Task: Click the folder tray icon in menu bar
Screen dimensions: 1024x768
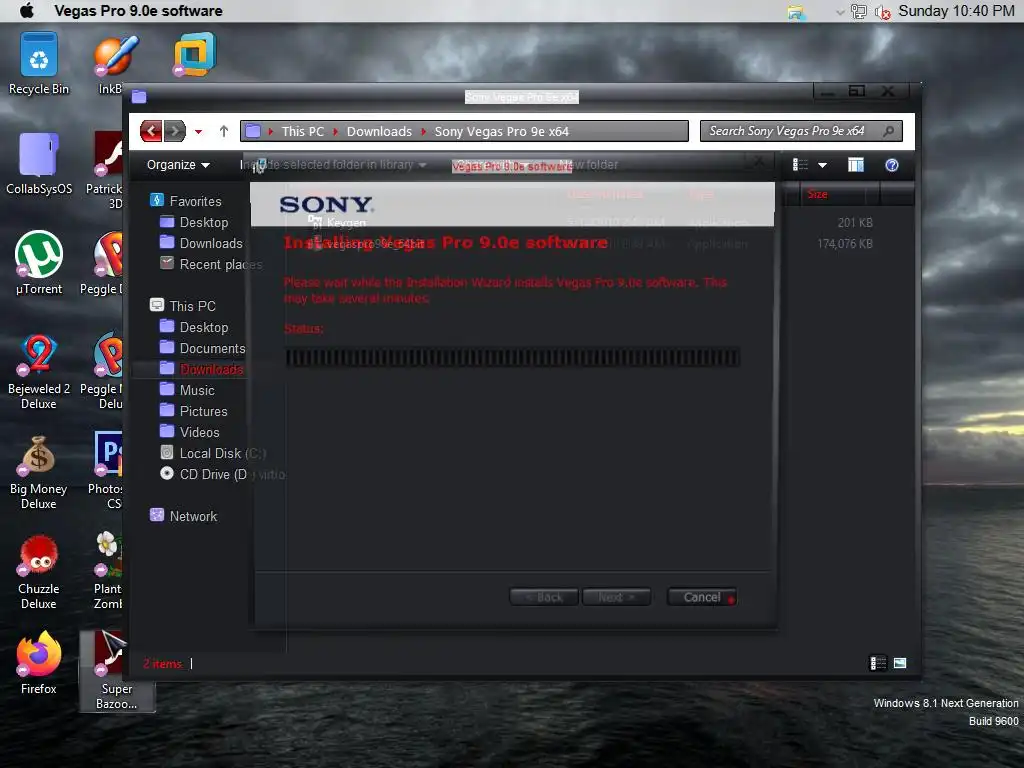Action: tap(796, 12)
